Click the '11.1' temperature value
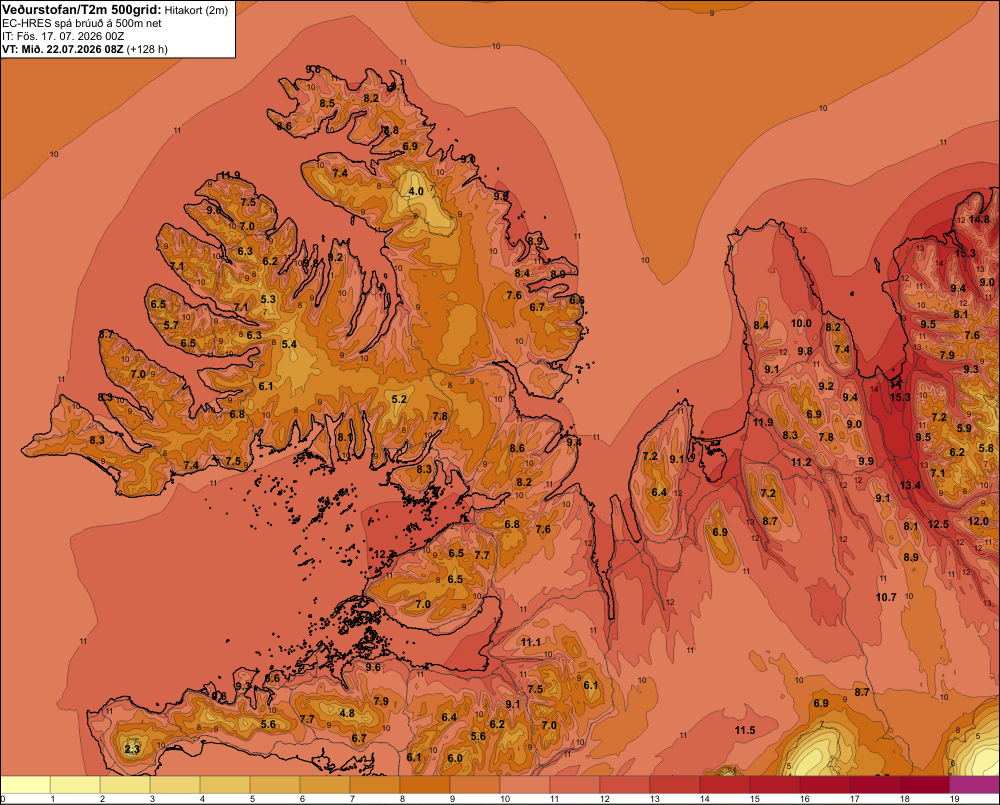 [531, 642]
